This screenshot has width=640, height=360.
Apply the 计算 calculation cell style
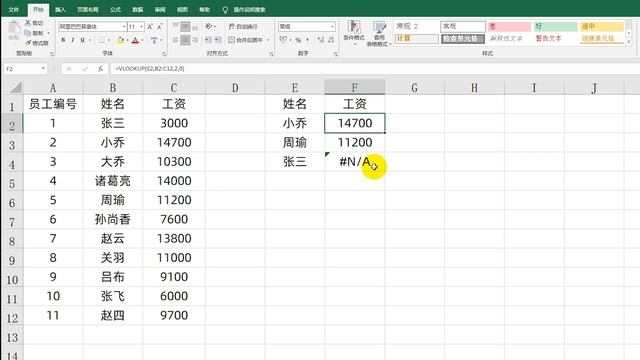[417, 39]
